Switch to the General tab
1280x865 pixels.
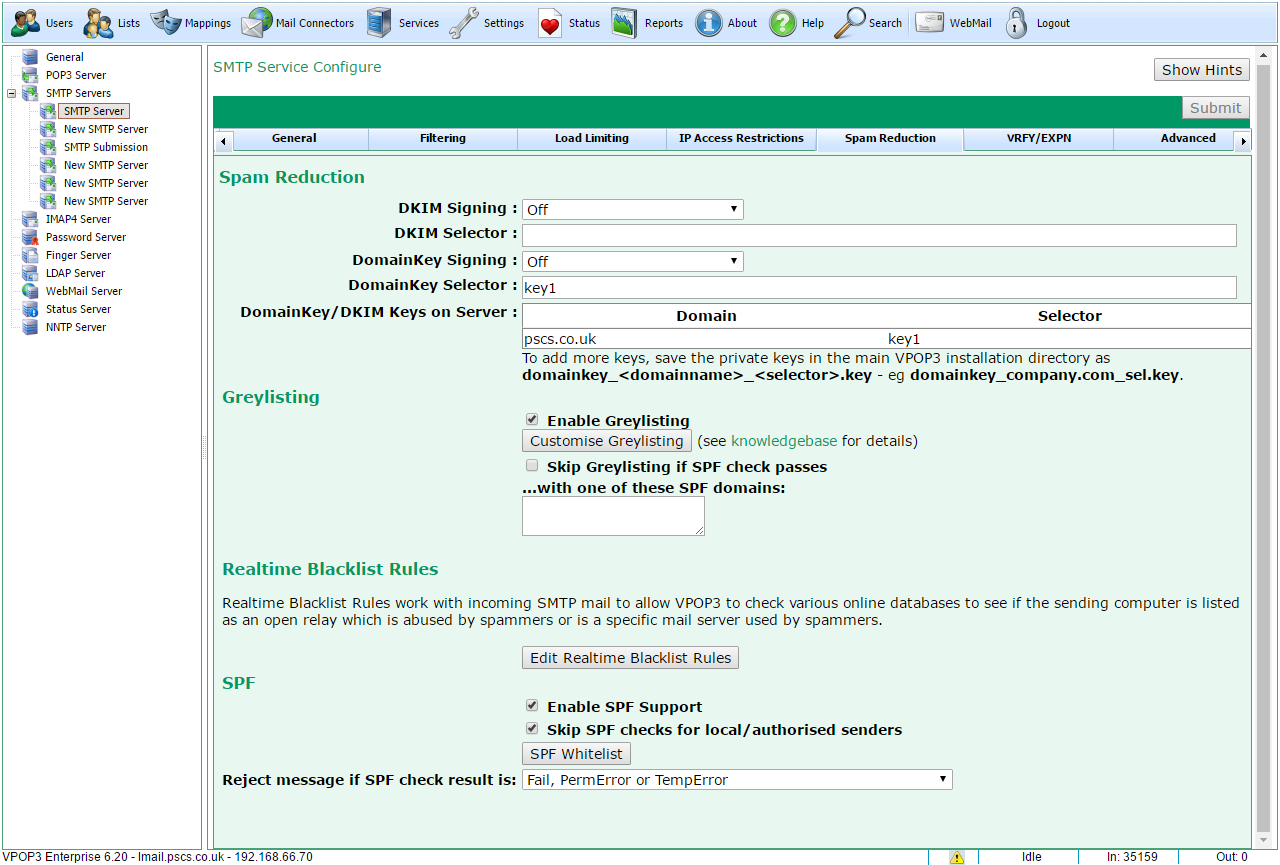pyautogui.click(x=294, y=138)
